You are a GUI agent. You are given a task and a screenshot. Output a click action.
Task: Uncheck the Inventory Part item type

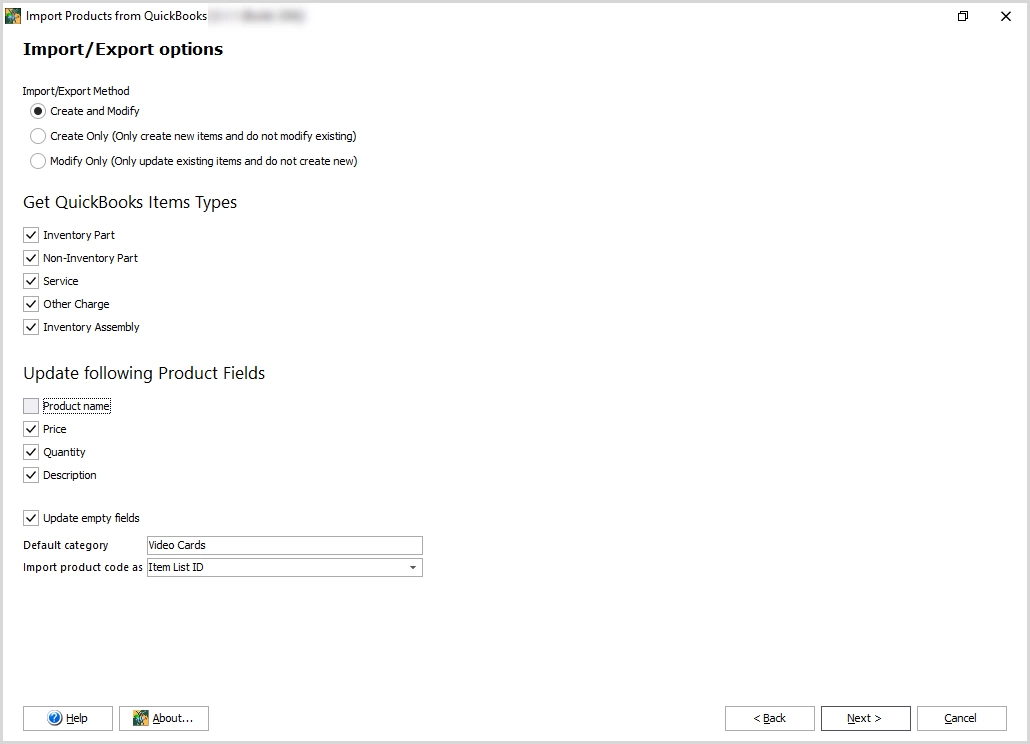click(31, 235)
